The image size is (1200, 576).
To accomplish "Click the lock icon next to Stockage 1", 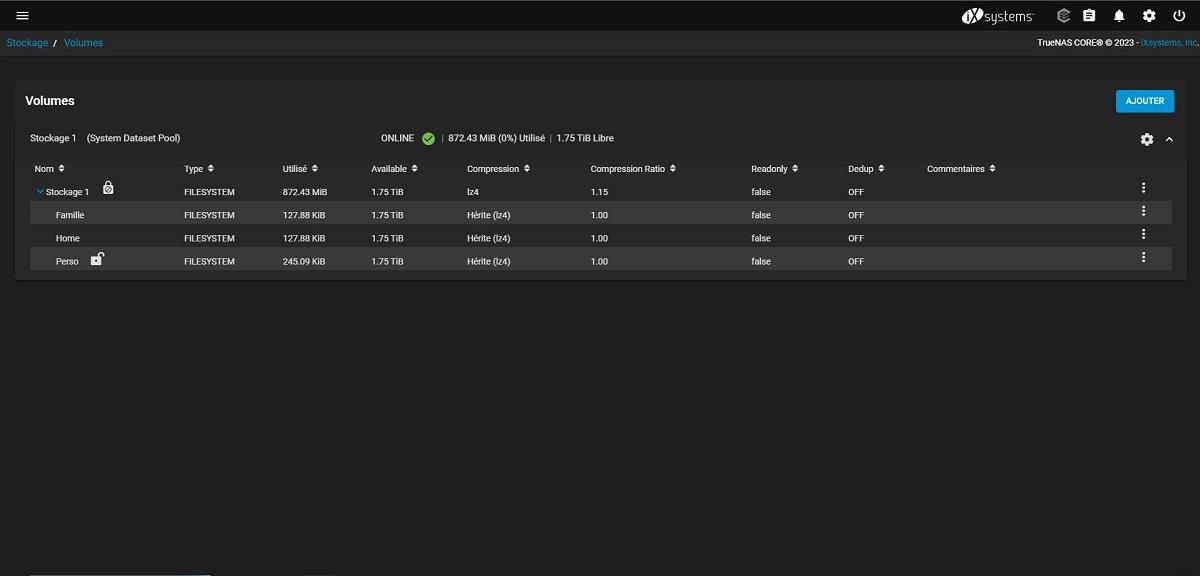I will pos(108,189).
